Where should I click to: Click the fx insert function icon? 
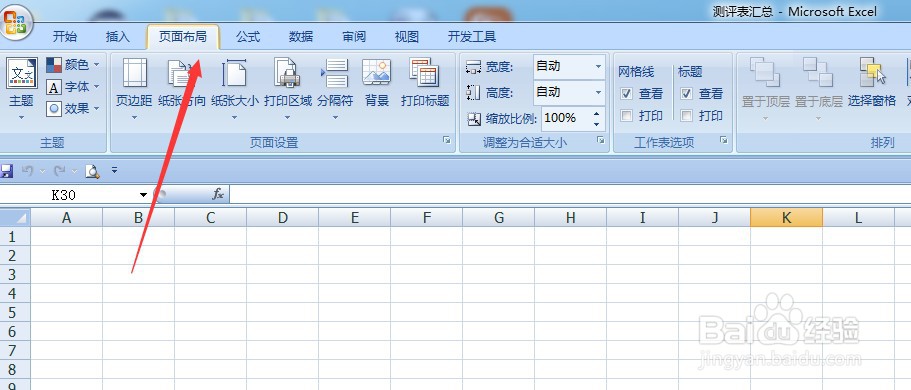point(218,194)
